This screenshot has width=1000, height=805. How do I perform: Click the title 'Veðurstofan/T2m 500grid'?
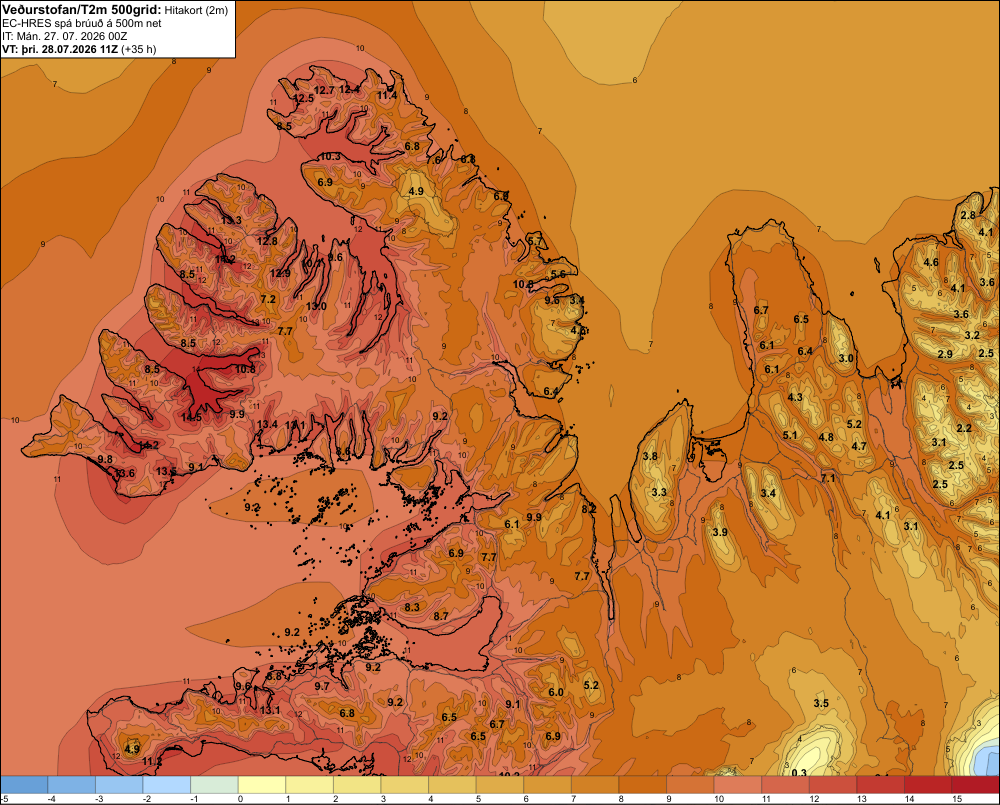[x=81, y=10]
